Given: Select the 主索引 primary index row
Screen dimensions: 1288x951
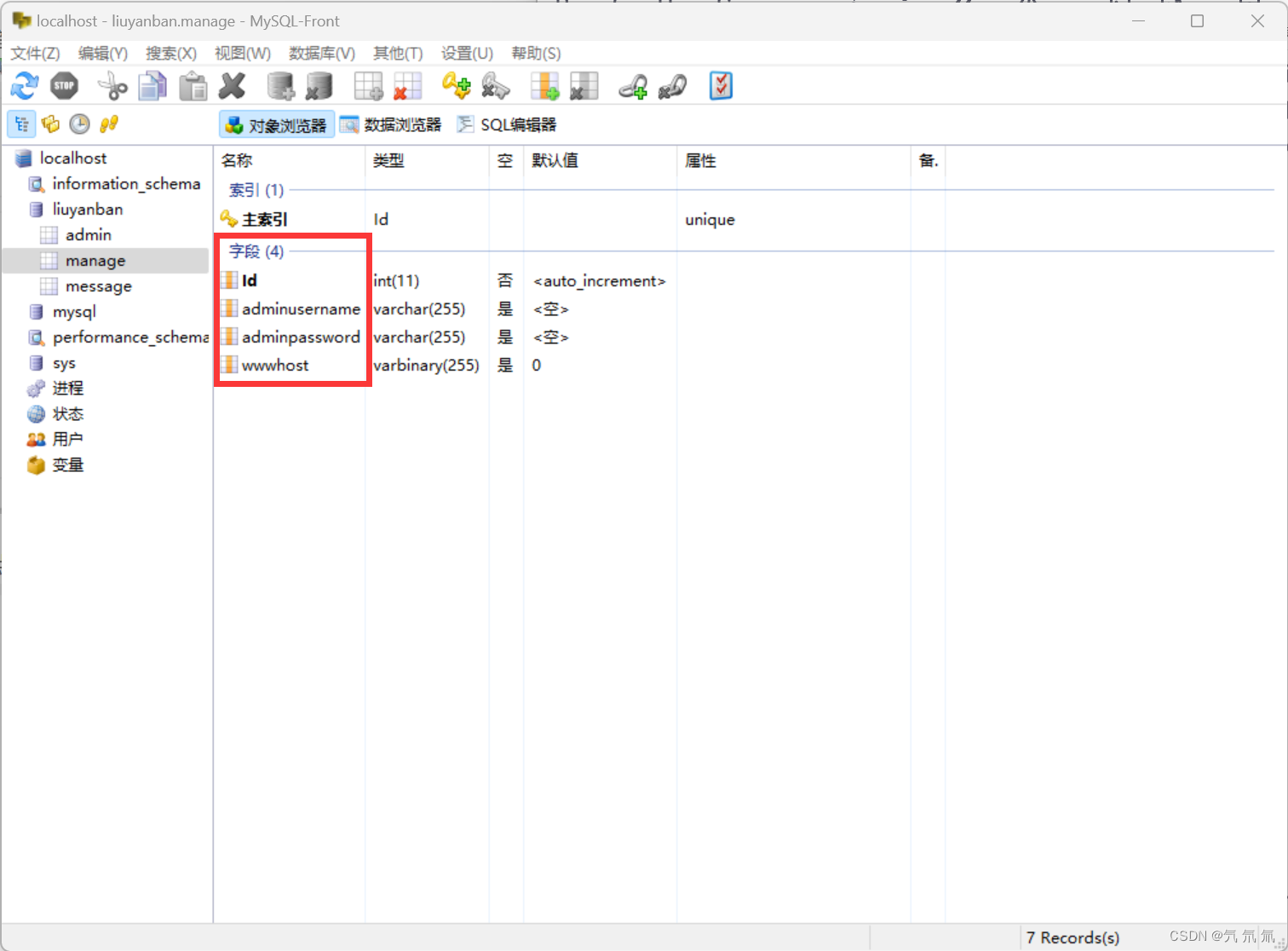Looking at the screenshot, I should click(265, 219).
